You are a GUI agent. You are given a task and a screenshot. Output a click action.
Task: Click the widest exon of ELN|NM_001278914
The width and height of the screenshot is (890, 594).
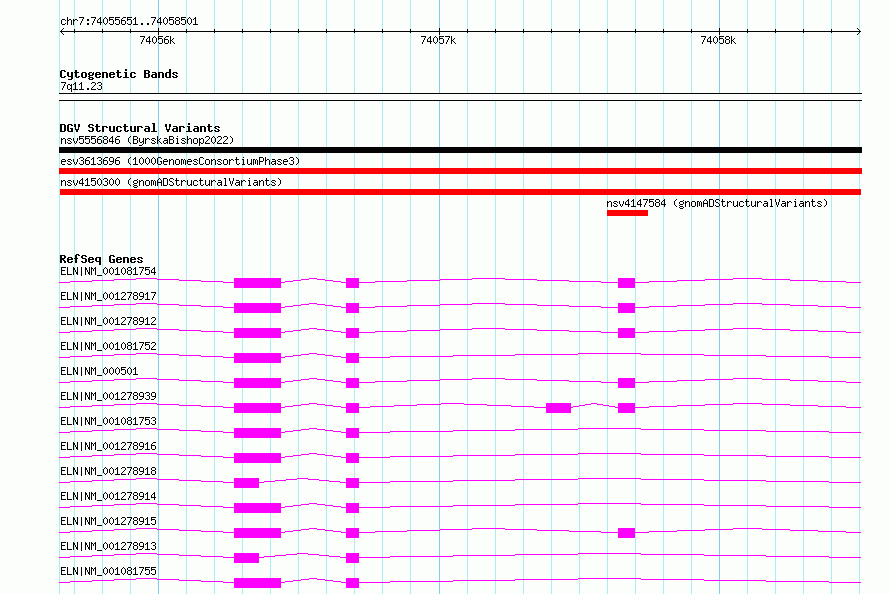coord(257,508)
